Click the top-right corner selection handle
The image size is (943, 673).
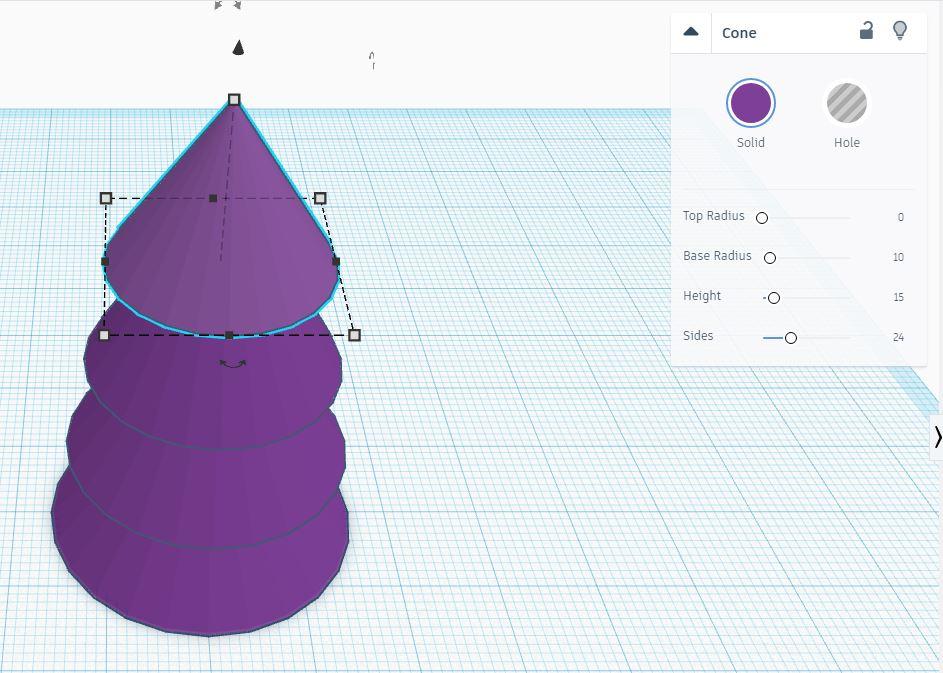pyautogui.click(x=320, y=198)
